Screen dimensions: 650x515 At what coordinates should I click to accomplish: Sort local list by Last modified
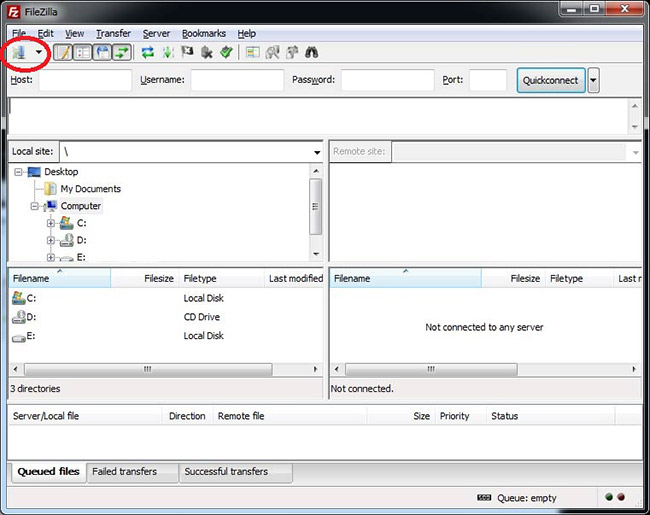[294, 278]
